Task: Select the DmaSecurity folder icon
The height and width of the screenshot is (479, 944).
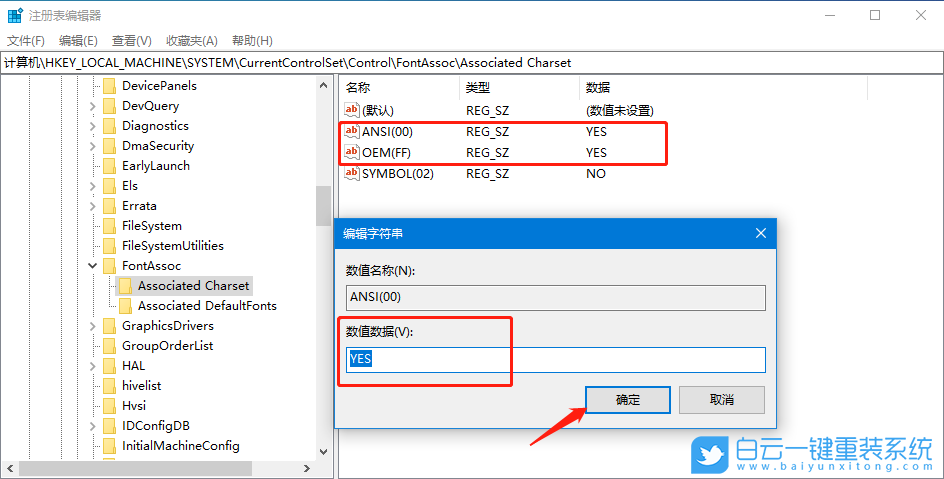Action: (x=109, y=146)
